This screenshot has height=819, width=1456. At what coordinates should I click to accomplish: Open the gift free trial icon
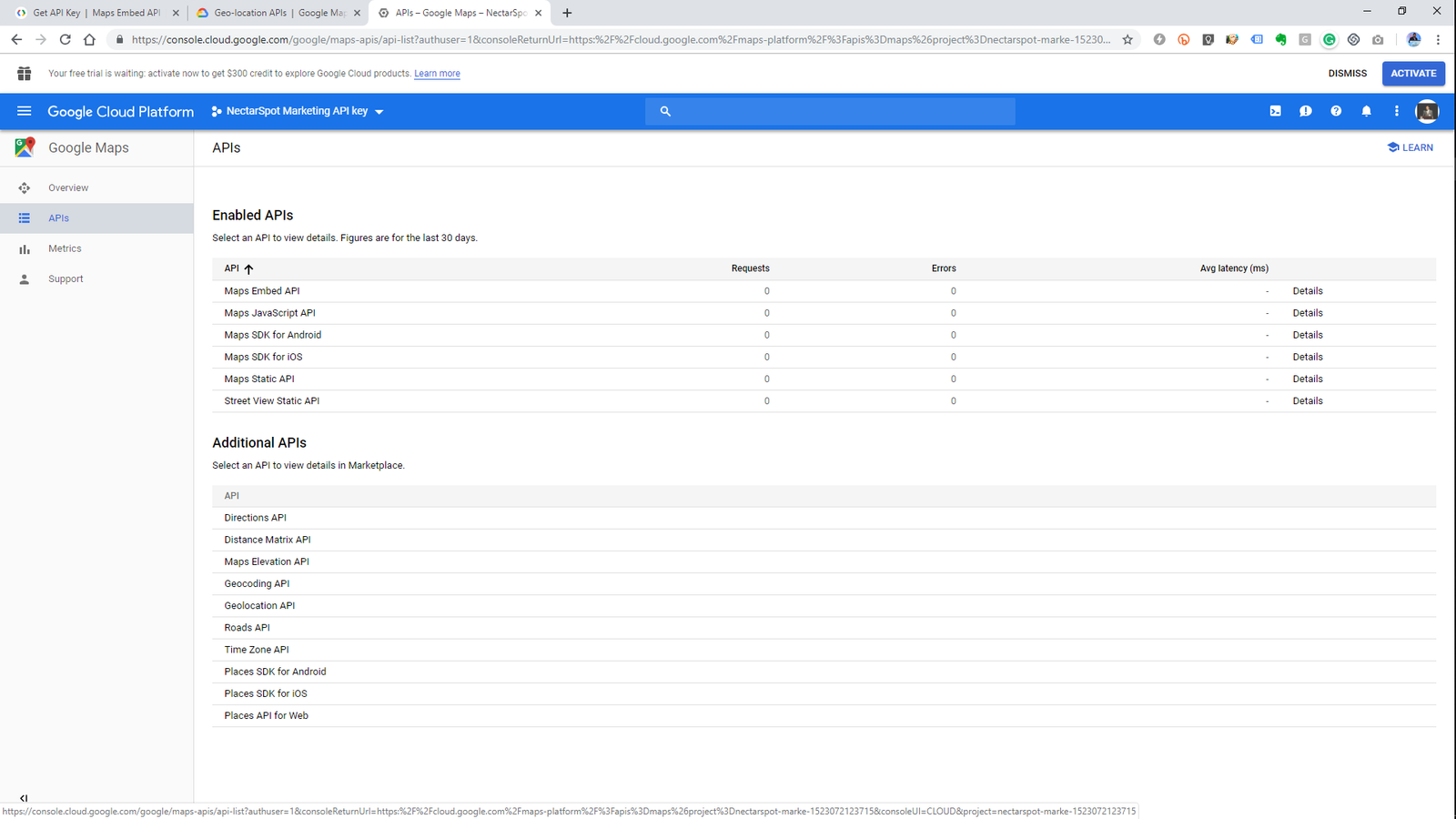[x=25, y=74]
